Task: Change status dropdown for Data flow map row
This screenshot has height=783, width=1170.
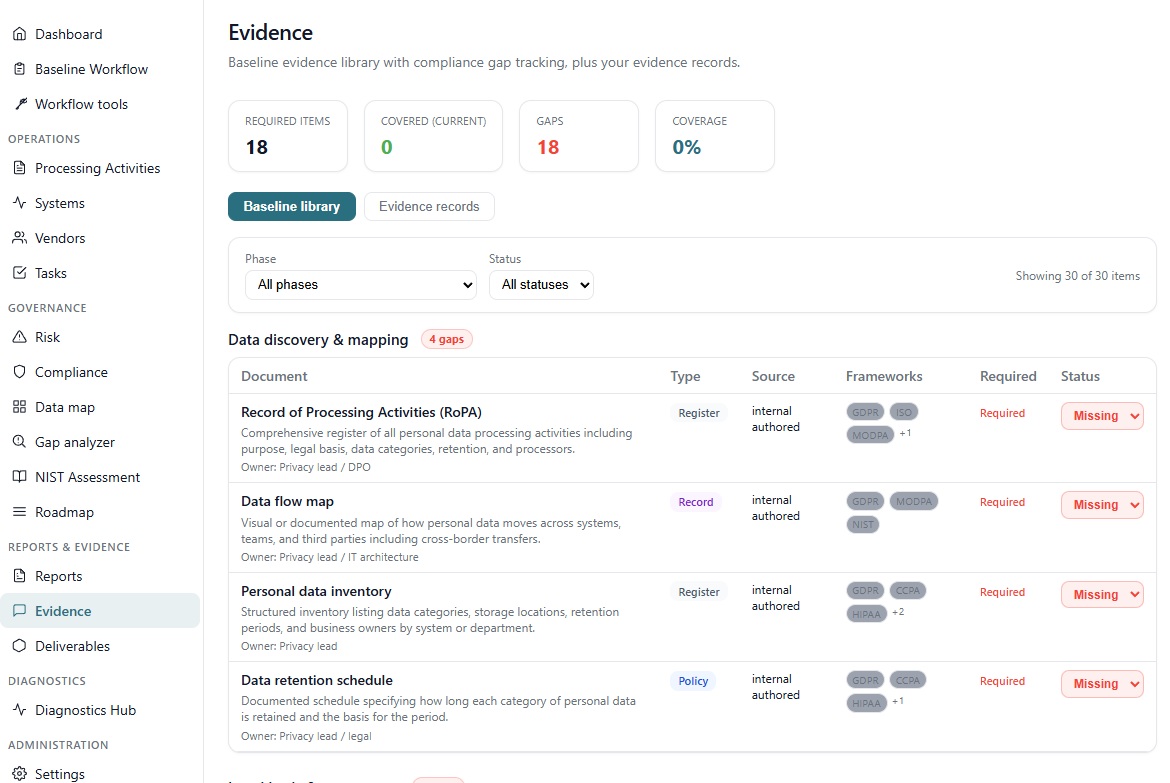Action: coord(1101,505)
